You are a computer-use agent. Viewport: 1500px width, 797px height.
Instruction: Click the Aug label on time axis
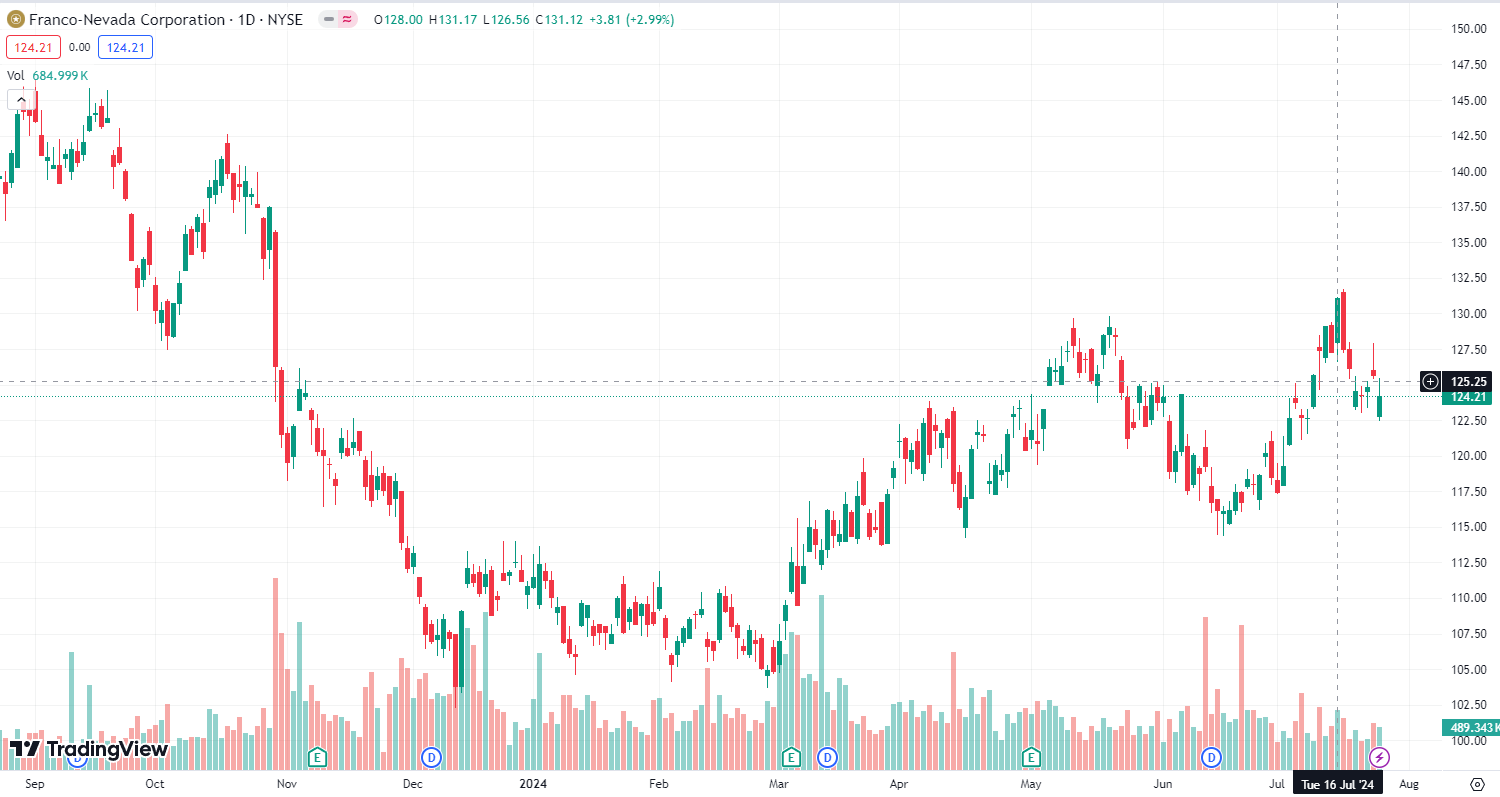pos(1407,783)
